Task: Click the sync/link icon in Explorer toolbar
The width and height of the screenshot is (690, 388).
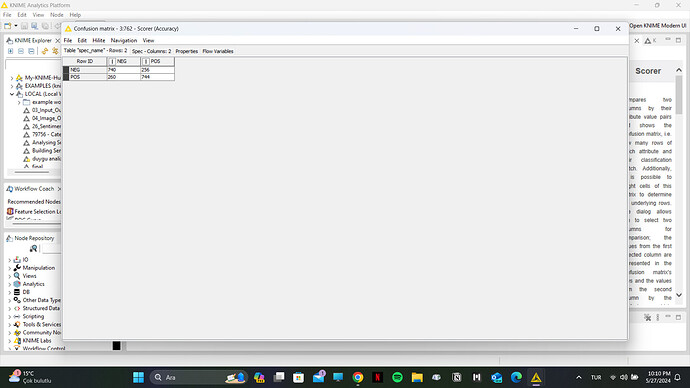Action: click(x=45, y=51)
